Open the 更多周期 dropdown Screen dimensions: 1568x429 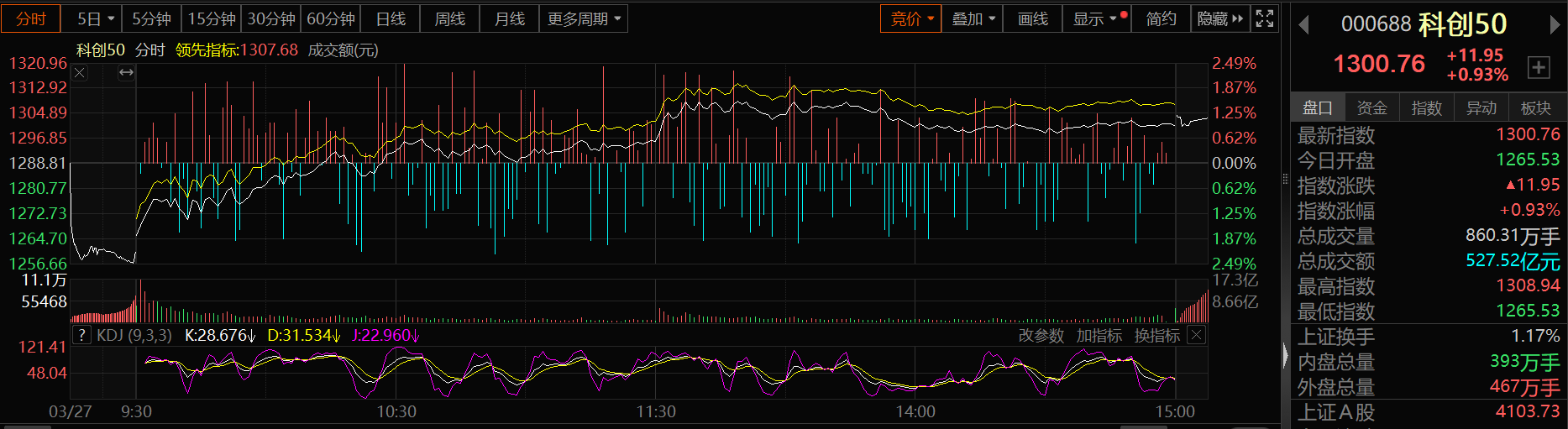click(584, 18)
